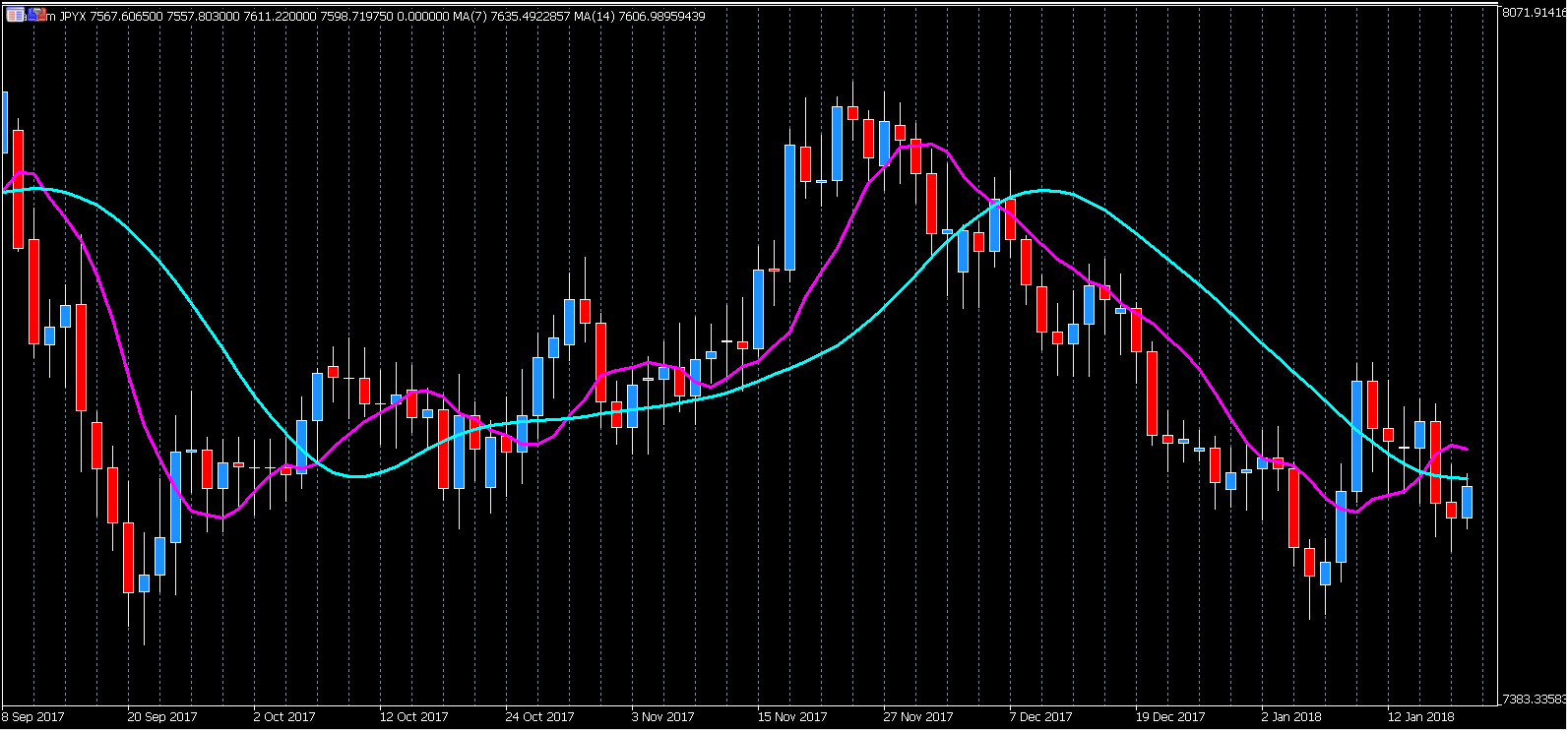Click the 8 Sep 2017 date label

(x=33, y=717)
